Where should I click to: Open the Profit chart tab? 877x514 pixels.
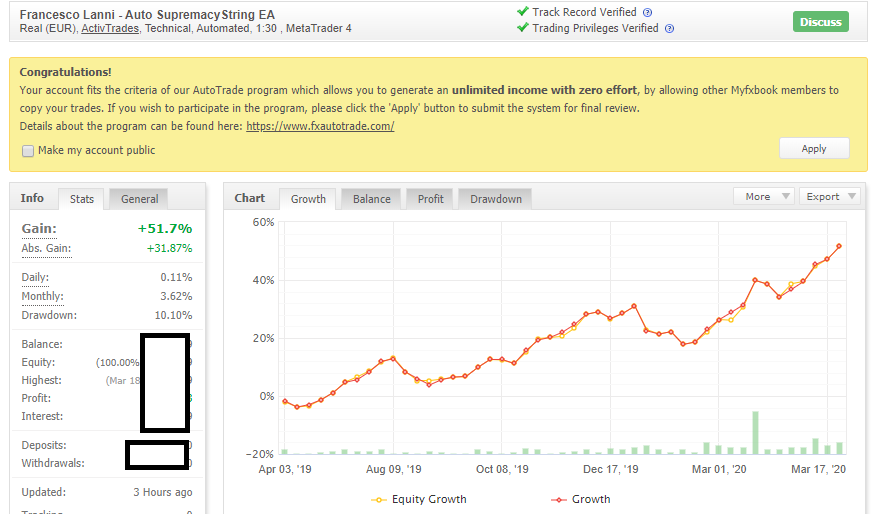[430, 199]
